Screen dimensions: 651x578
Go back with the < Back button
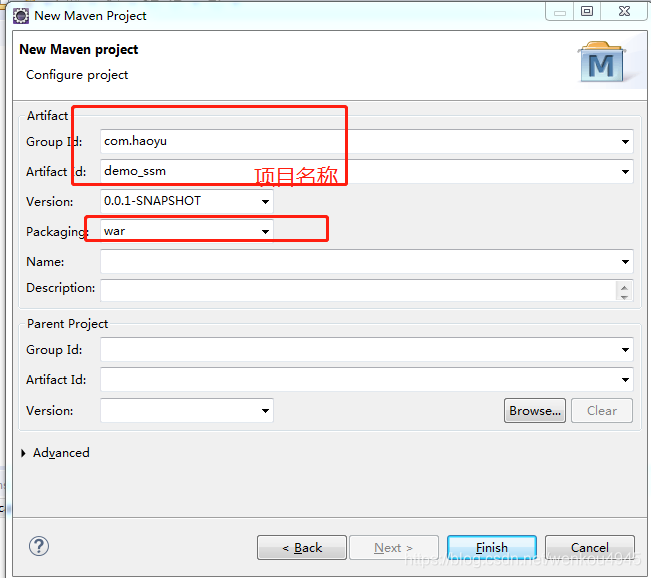[x=302, y=548]
